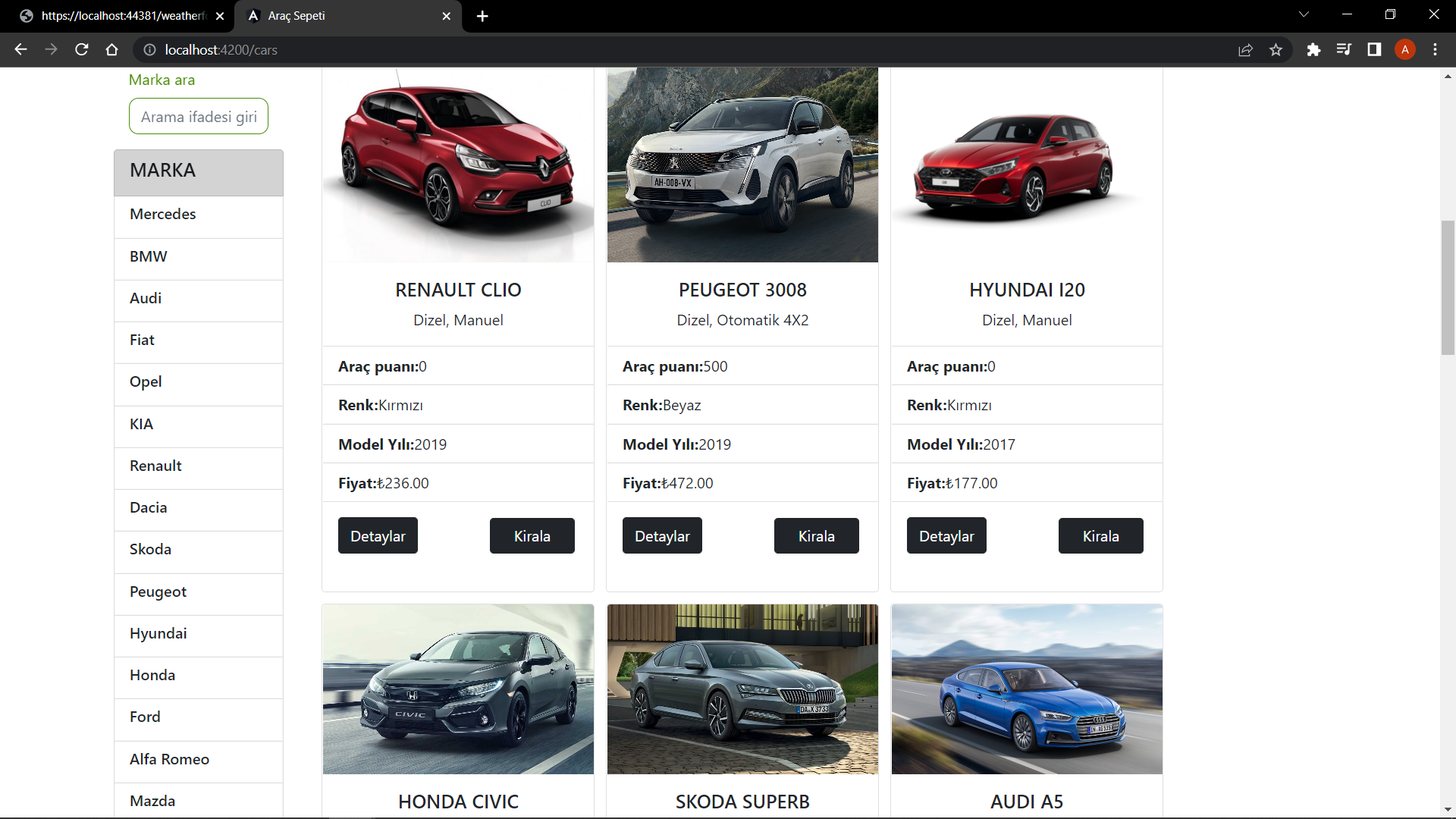Screen dimensions: 1456x819
Task: Open the profile avatar icon
Action: (x=1404, y=50)
